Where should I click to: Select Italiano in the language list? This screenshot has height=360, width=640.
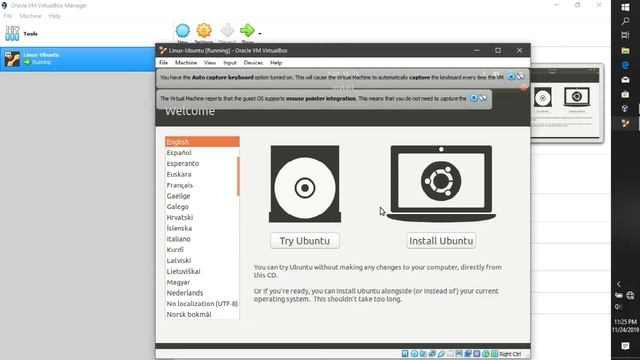pos(201,239)
